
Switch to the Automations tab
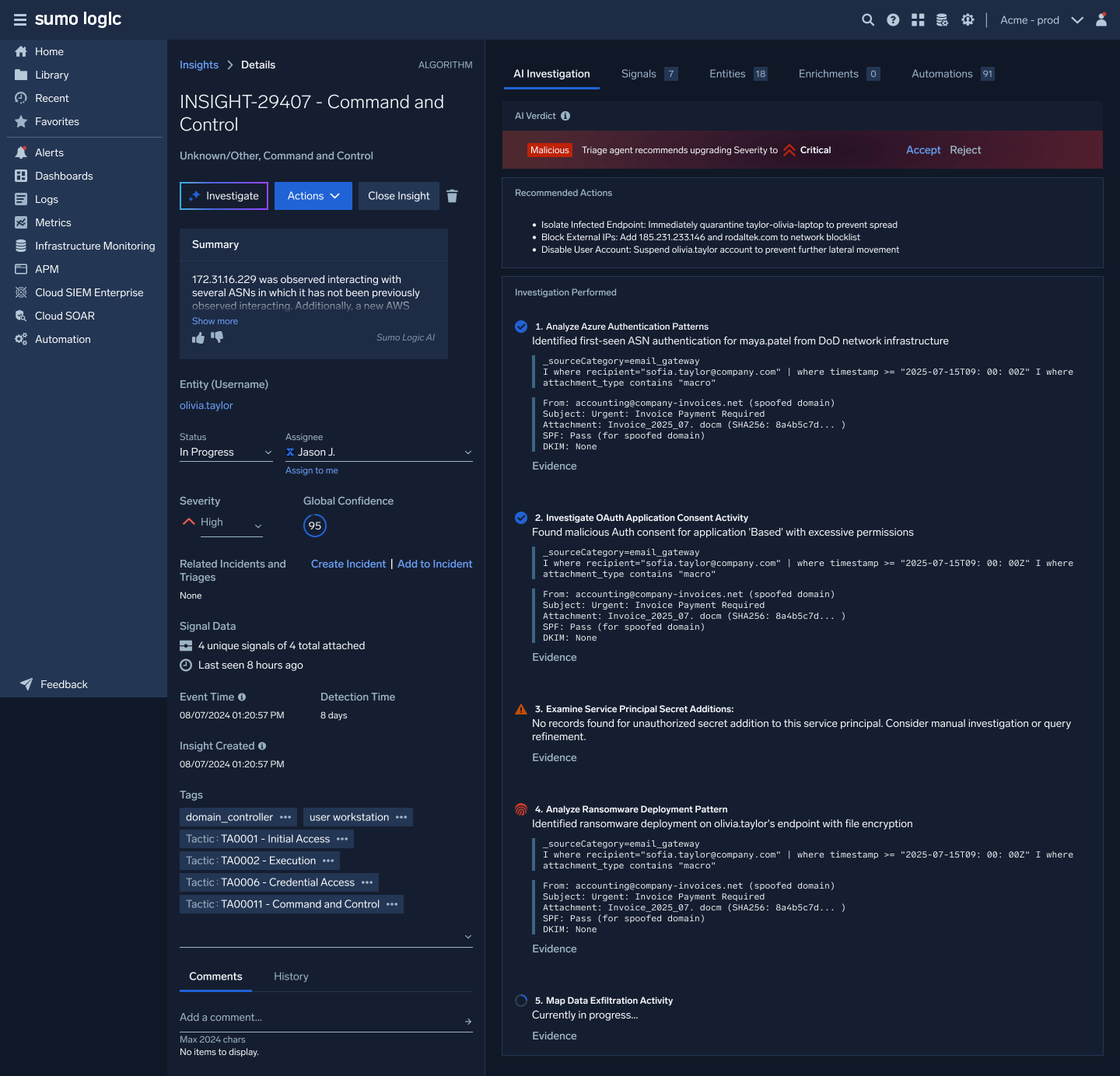[953, 74]
